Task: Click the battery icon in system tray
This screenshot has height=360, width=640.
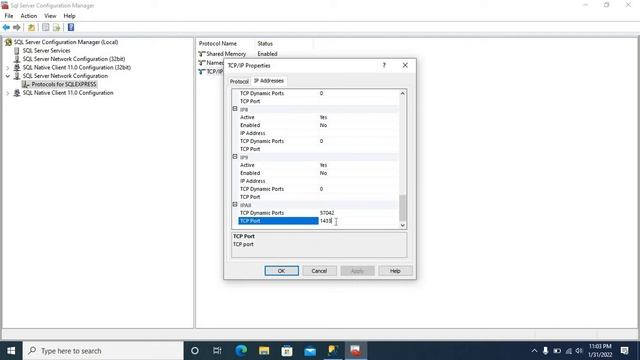Action: click(x=557, y=351)
